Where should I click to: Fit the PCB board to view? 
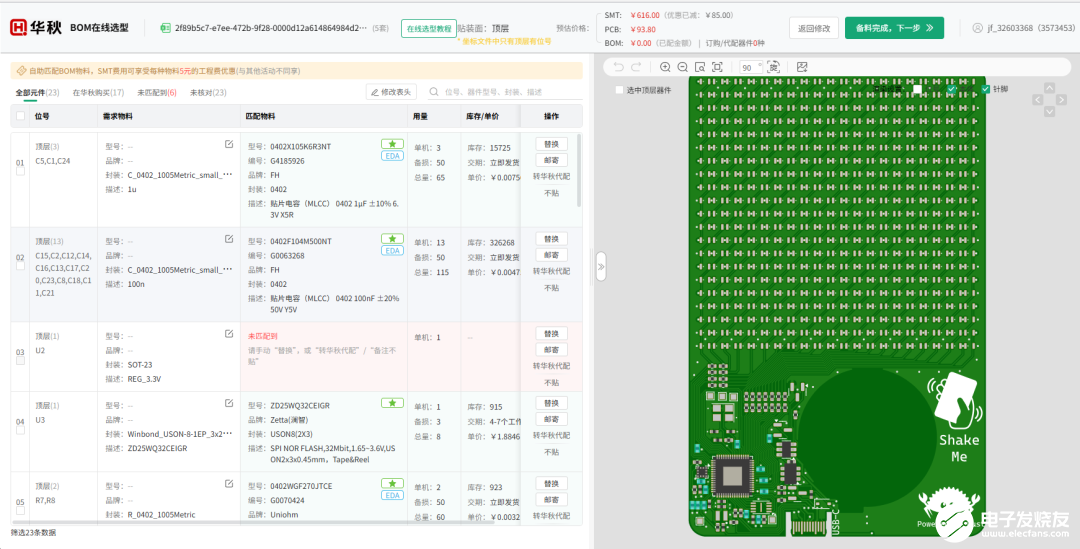(717, 67)
